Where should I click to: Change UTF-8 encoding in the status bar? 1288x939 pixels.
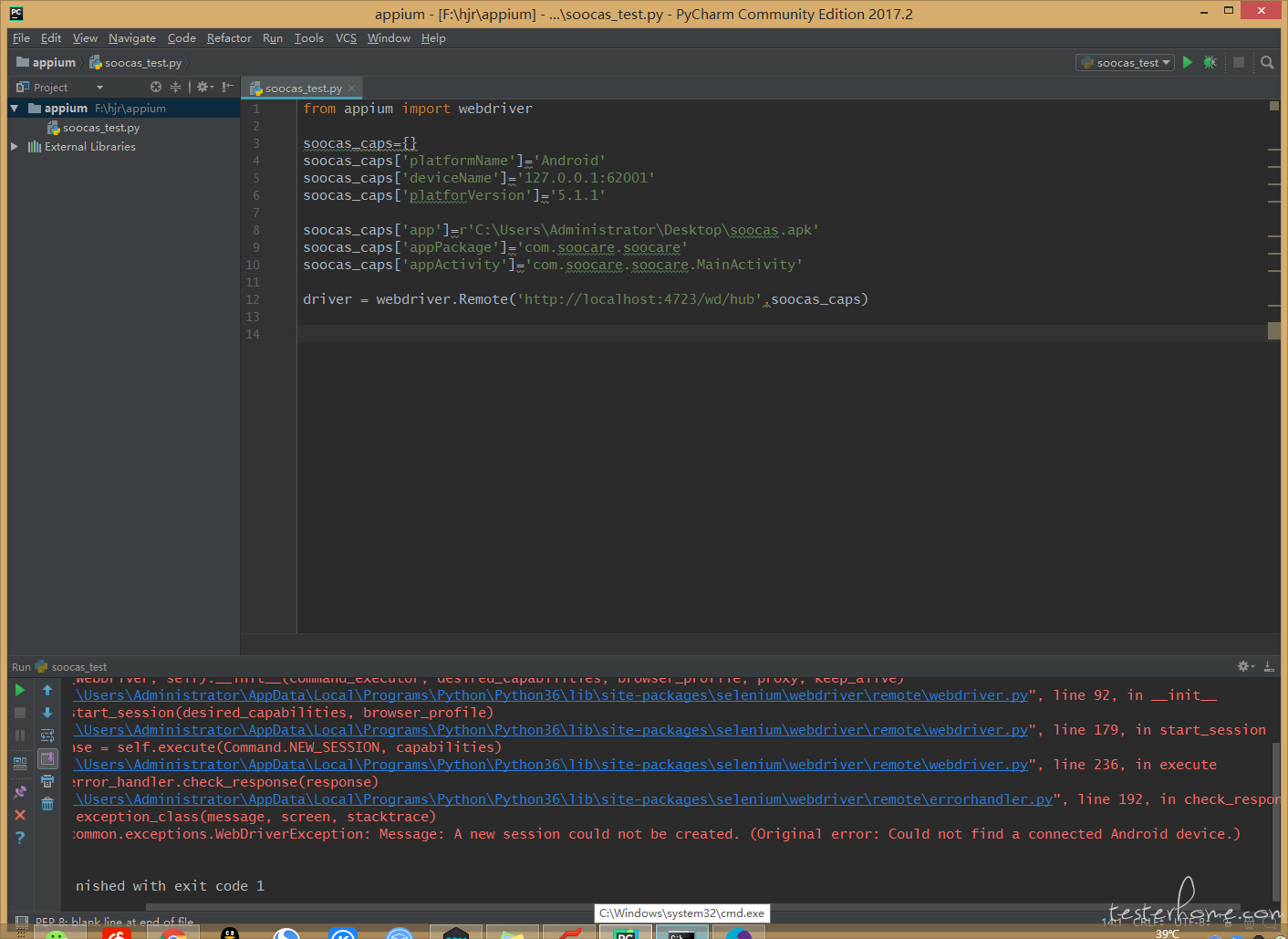pyautogui.click(x=1192, y=922)
